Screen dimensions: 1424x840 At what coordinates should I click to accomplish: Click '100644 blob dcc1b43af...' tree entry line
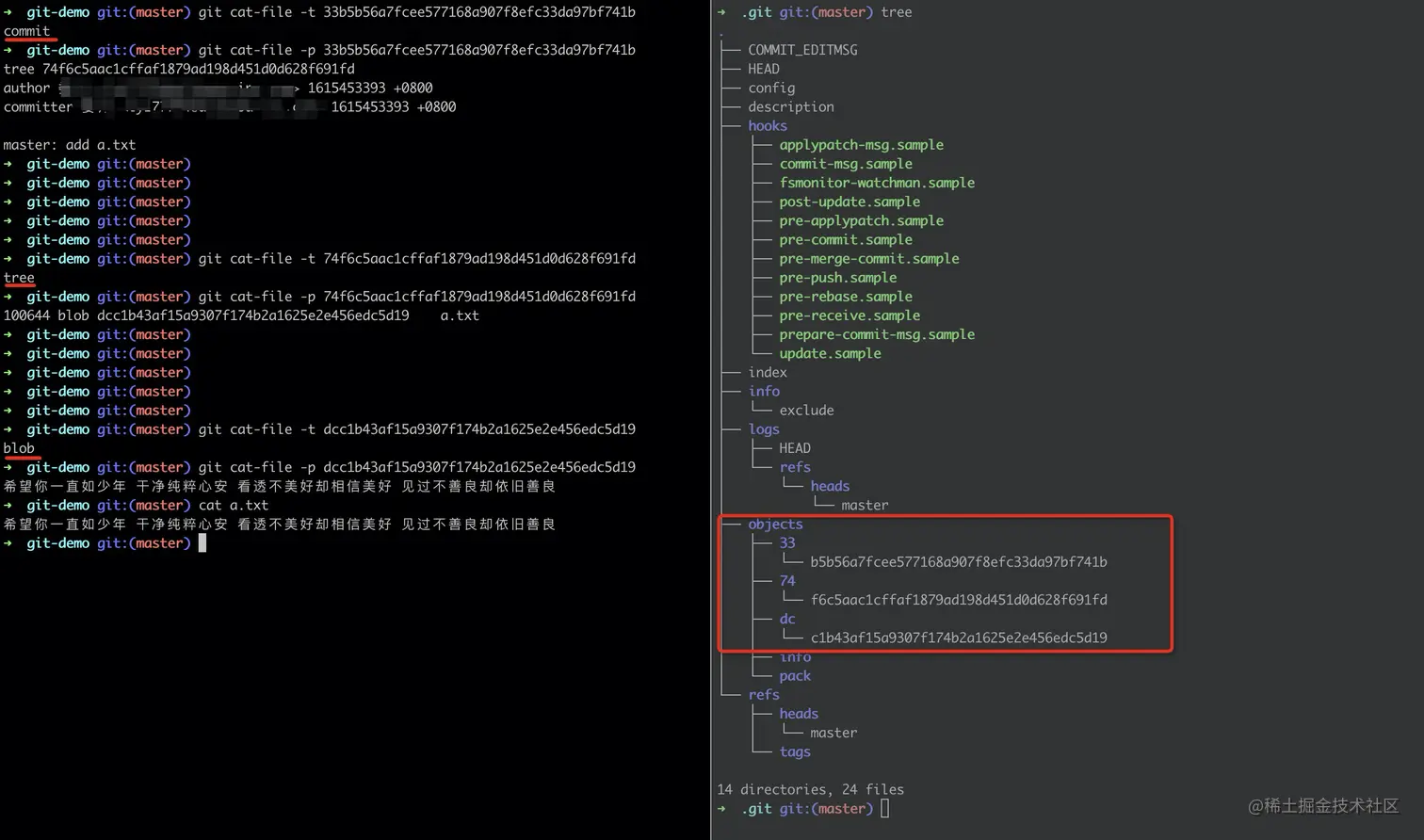[241, 315]
